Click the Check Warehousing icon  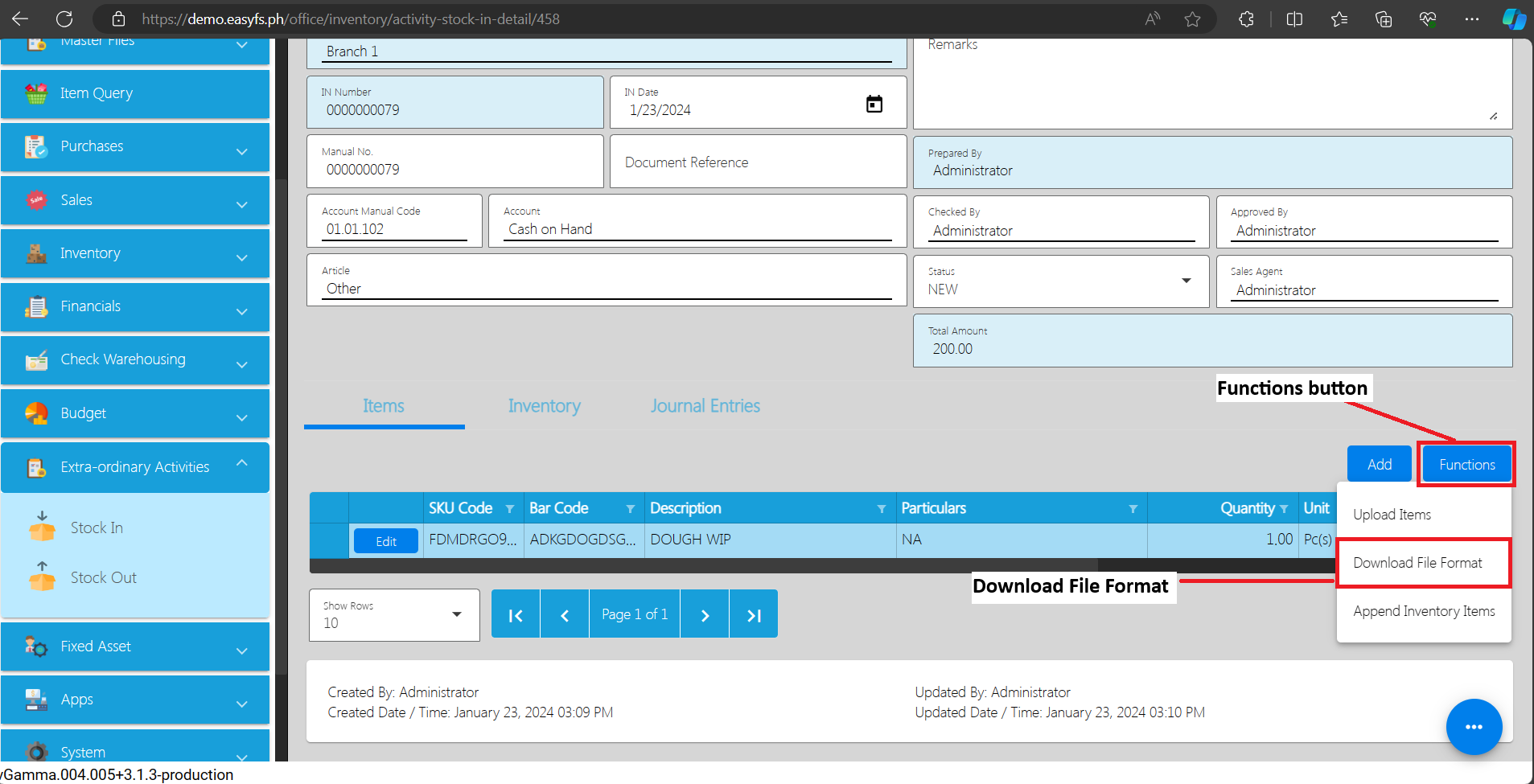(x=36, y=360)
